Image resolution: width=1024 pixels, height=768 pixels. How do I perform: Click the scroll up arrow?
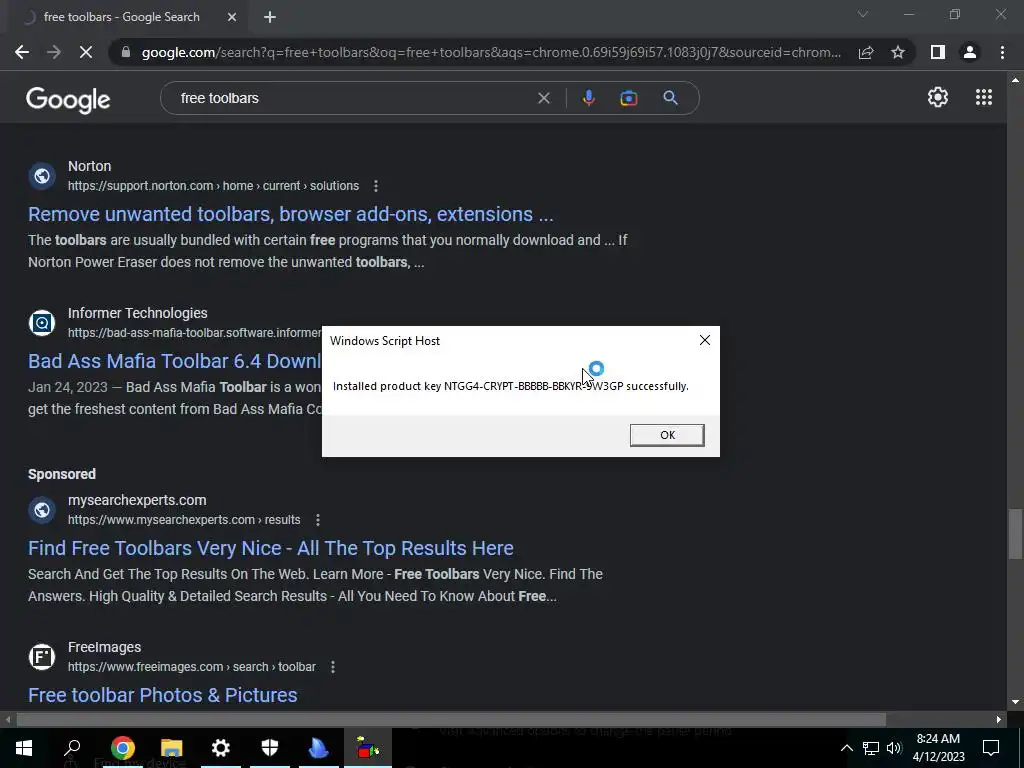point(1015,80)
